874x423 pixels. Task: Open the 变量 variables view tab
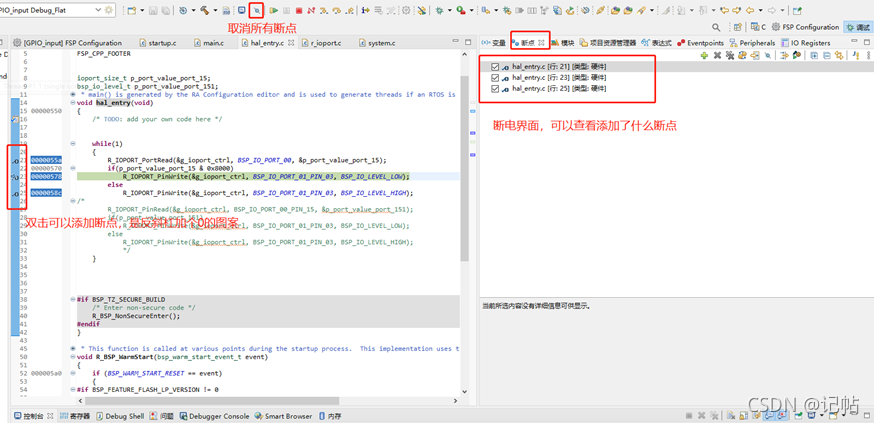click(493, 43)
